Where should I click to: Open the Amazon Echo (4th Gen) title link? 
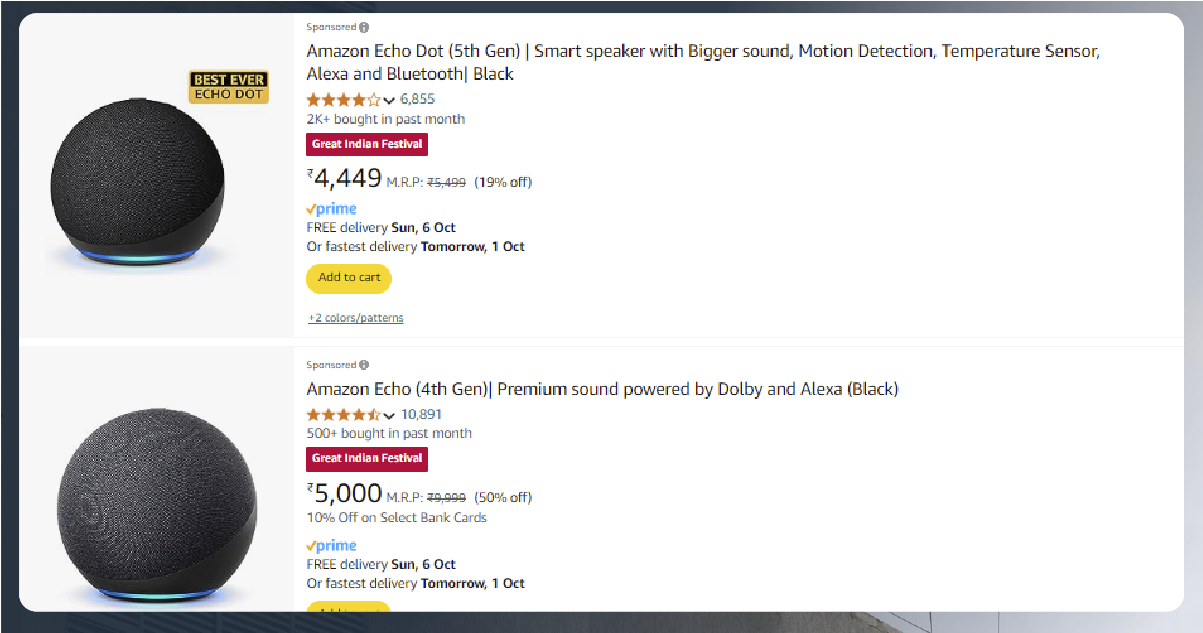[x=602, y=389]
